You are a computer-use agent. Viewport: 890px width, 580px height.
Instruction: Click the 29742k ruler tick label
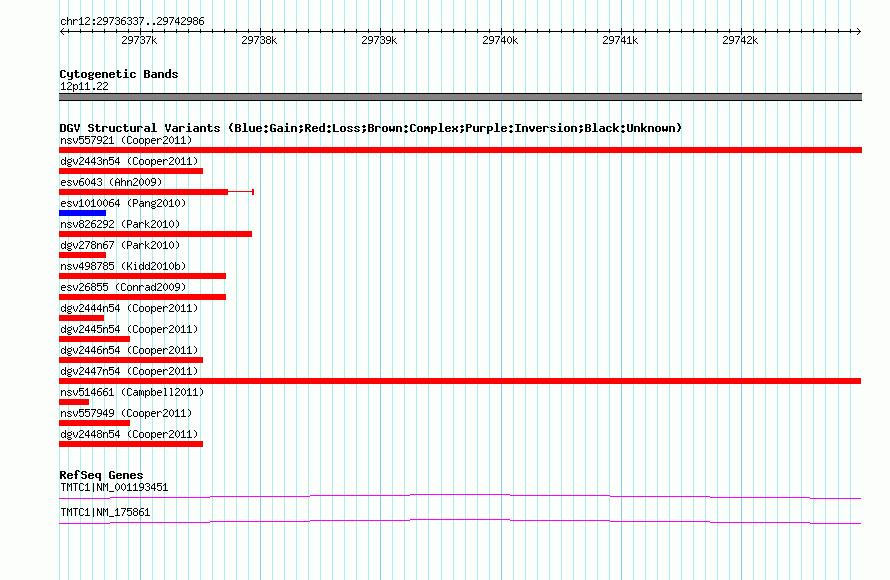pyautogui.click(x=740, y=40)
